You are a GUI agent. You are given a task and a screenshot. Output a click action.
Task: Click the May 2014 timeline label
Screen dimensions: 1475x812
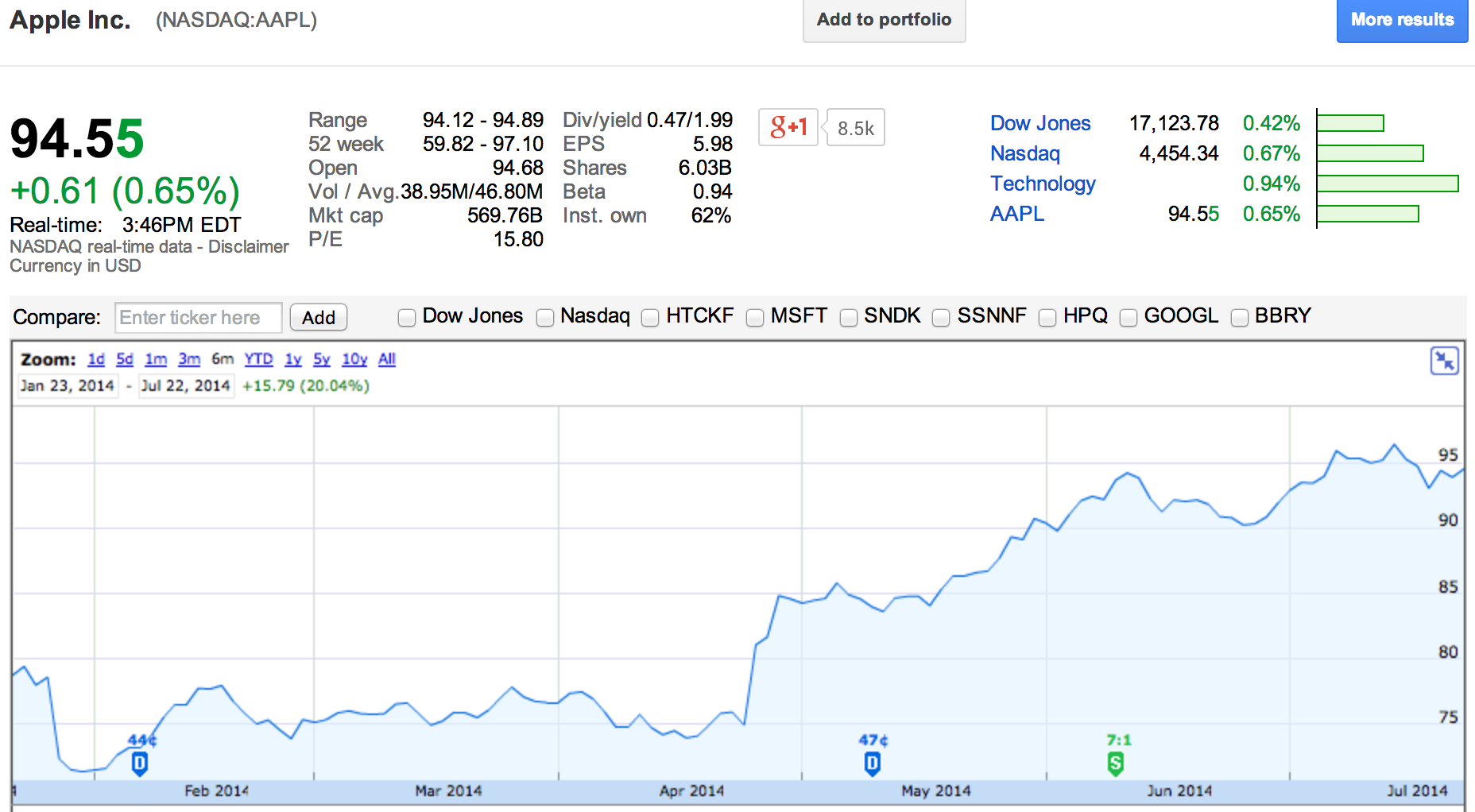click(936, 791)
